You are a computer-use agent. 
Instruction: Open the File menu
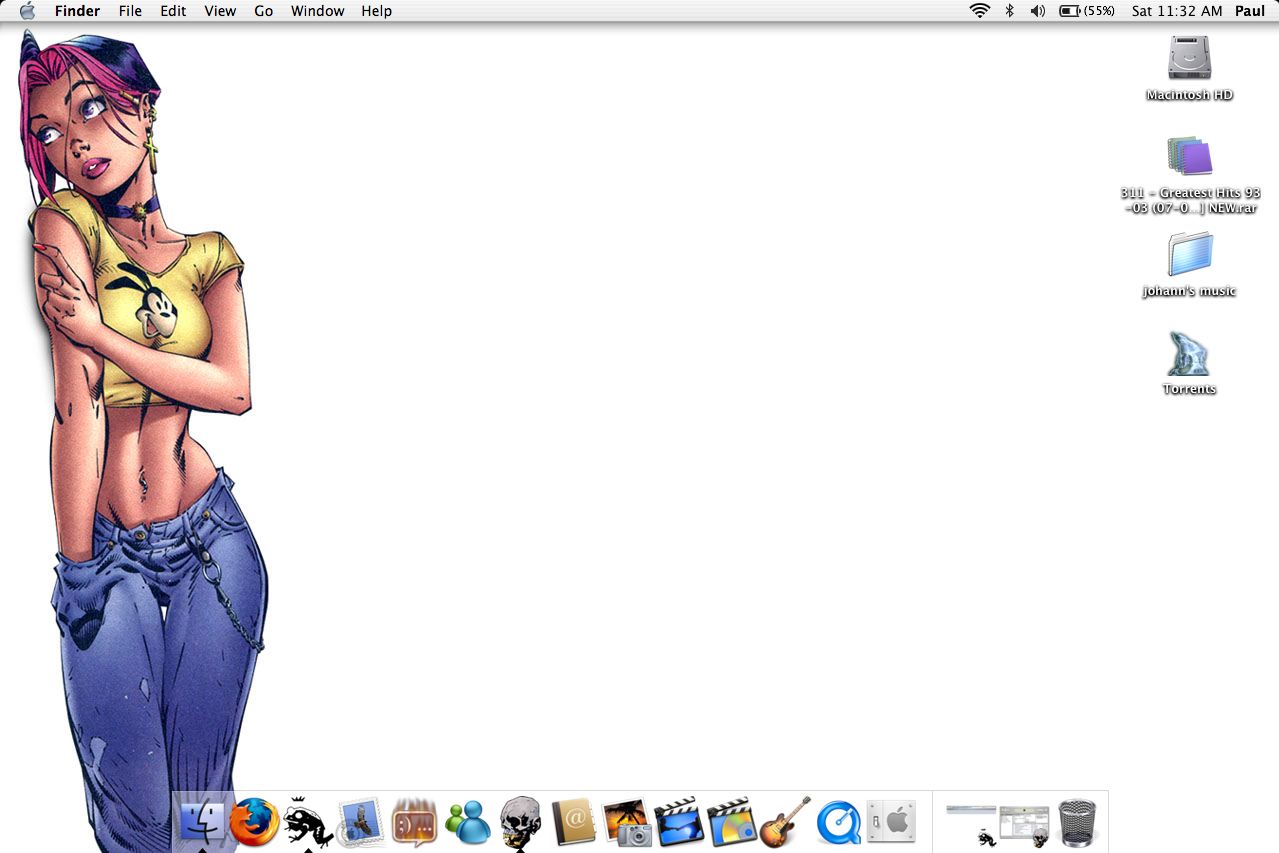pos(130,11)
